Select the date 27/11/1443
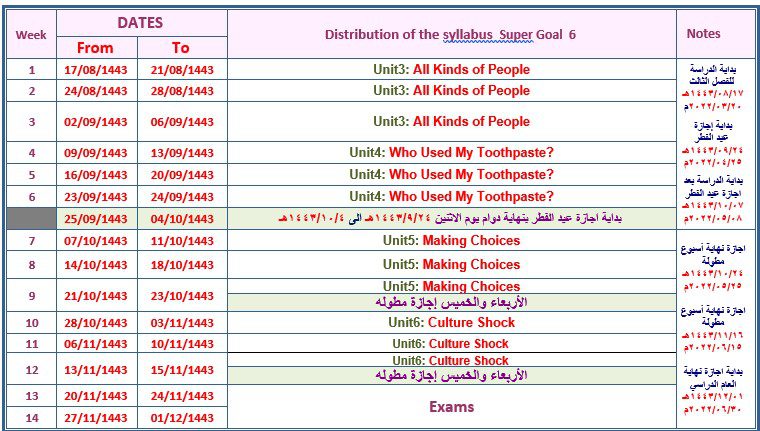 96,418
